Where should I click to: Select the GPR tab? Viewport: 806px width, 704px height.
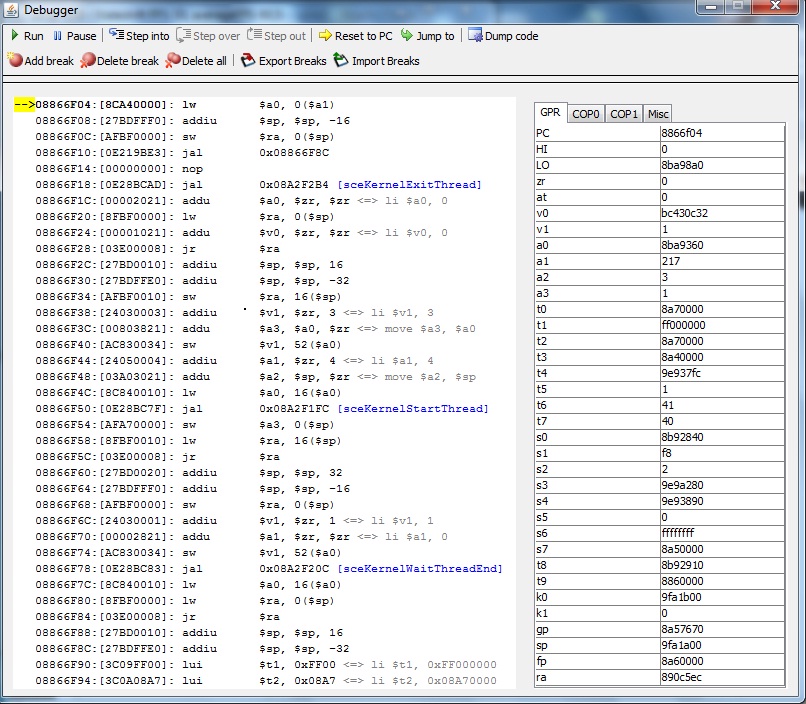(549, 114)
